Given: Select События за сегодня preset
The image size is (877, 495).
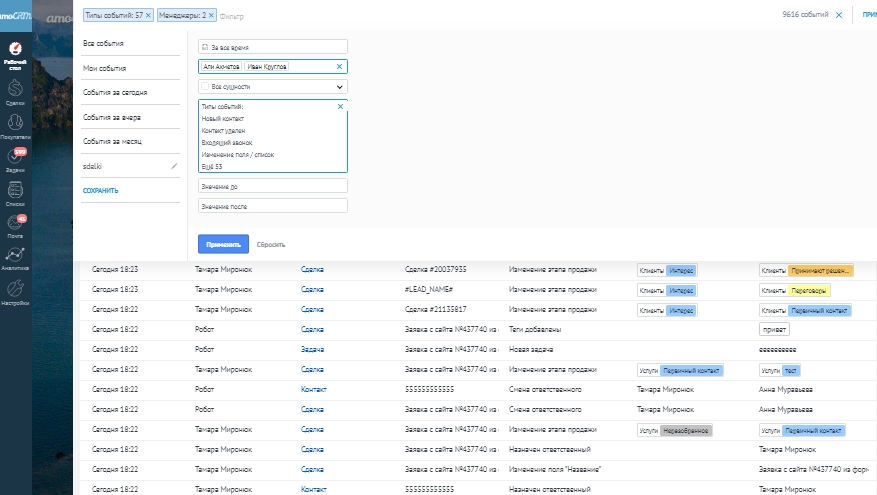Looking at the screenshot, I should [115, 93].
